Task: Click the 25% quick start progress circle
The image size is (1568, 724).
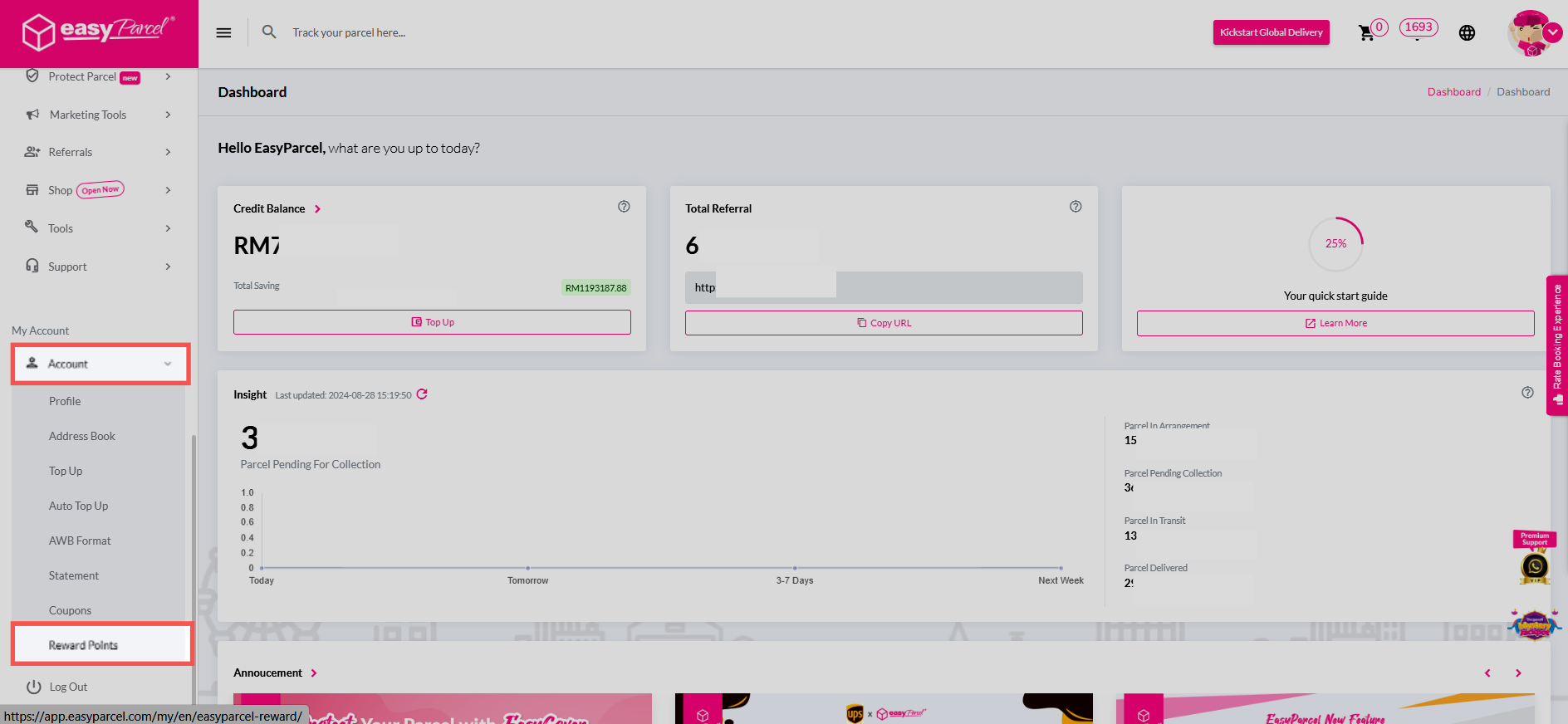Action: pos(1335,244)
